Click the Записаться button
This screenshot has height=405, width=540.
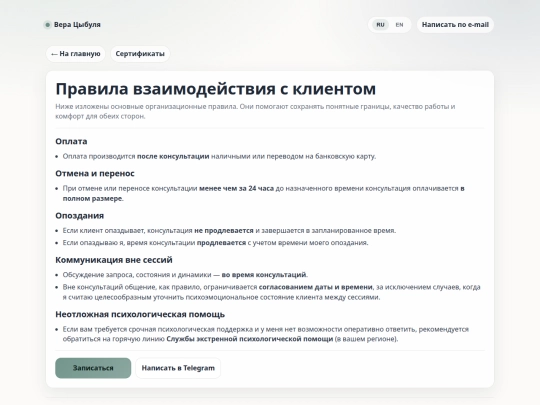click(93, 368)
